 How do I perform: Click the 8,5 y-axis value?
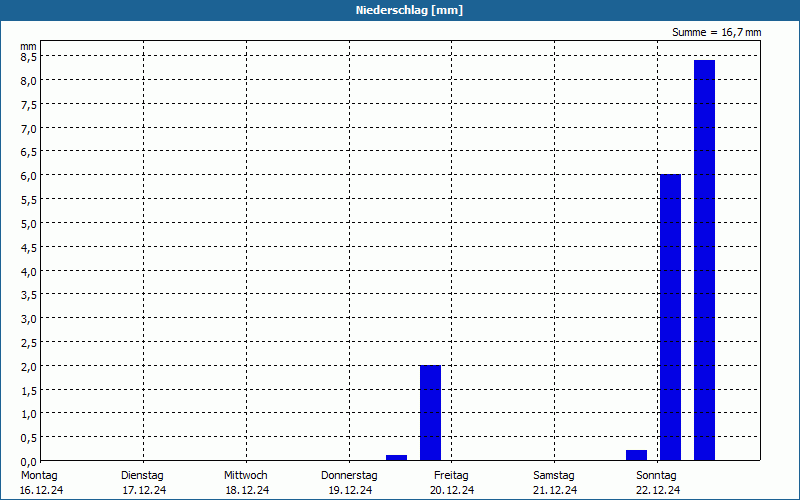pos(29,57)
